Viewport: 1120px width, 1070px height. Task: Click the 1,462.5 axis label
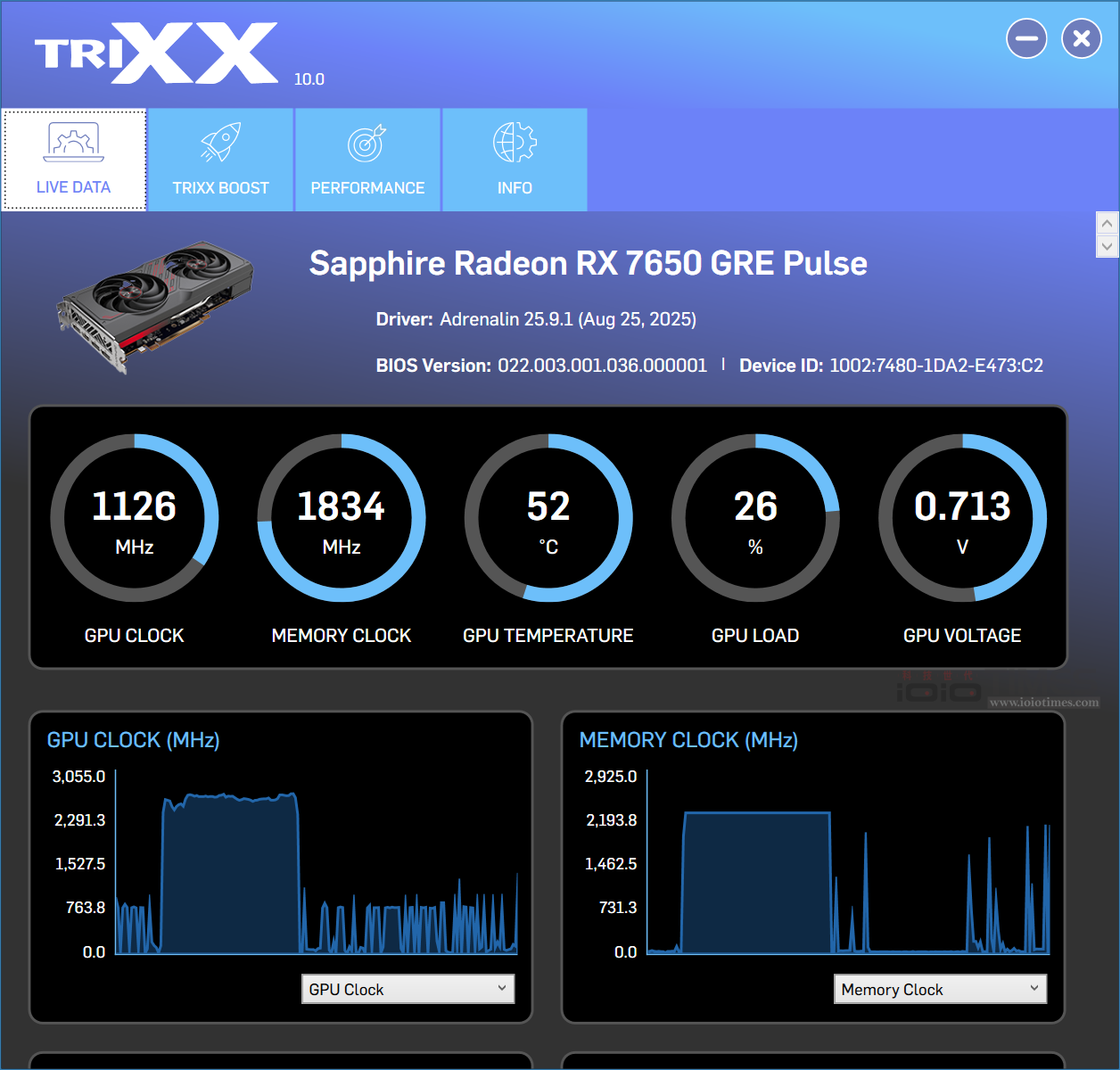coord(611,864)
